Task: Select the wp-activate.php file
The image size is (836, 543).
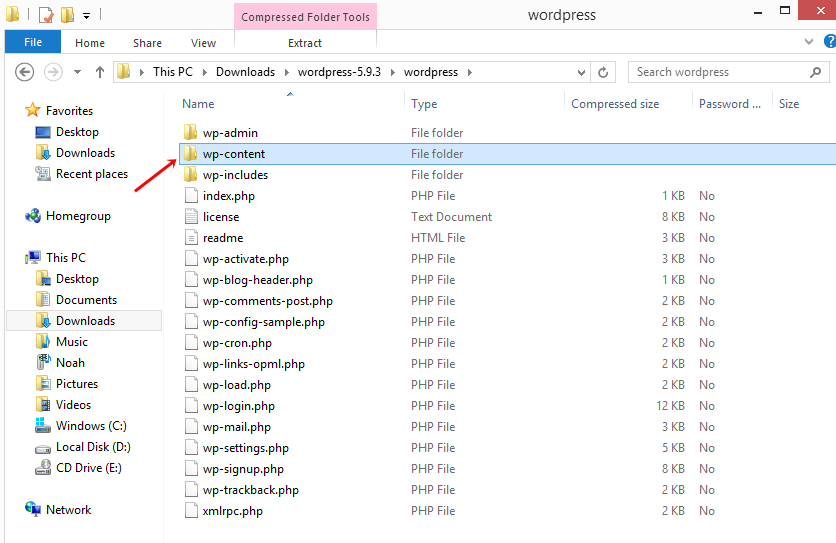Action: [x=245, y=259]
